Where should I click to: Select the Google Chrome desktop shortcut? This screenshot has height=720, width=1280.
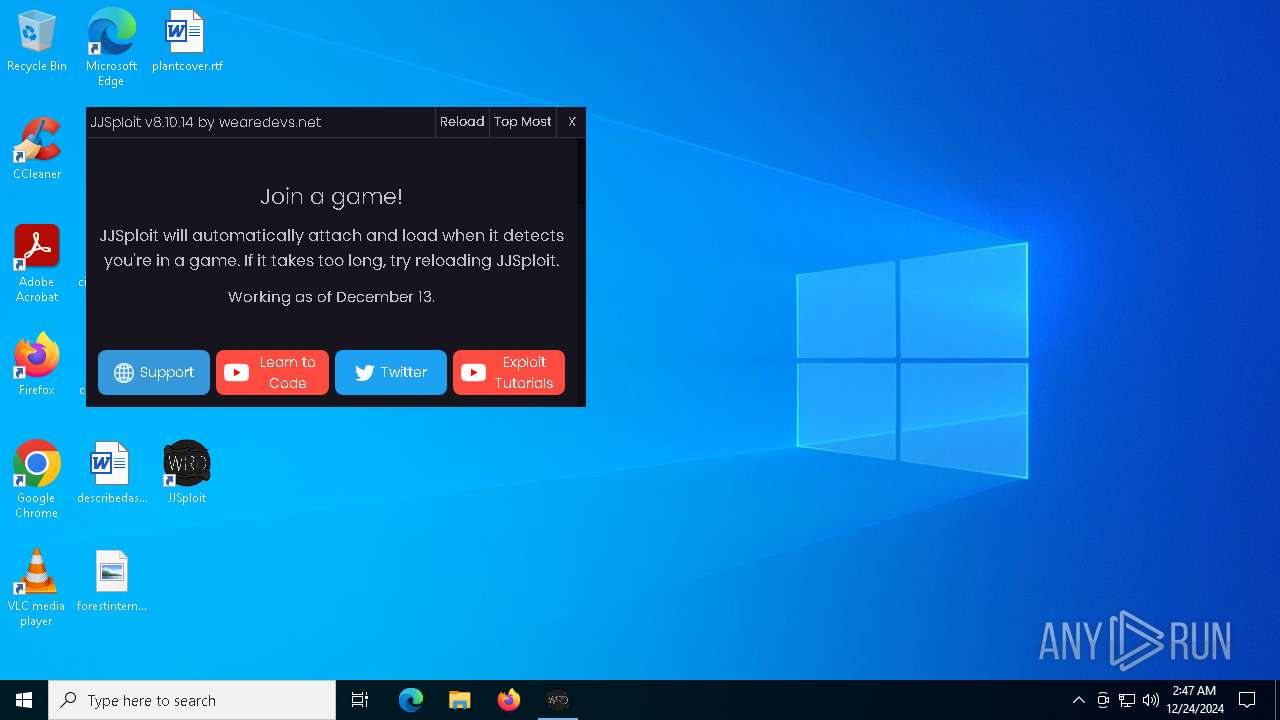coord(37,480)
